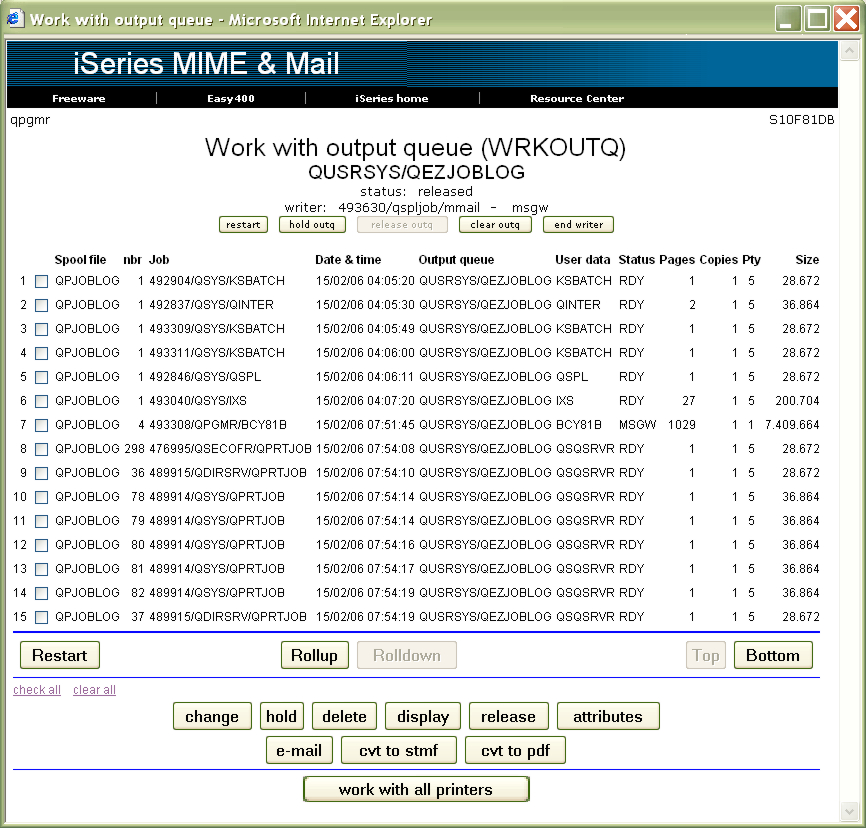Select row 11 checkbox for spool nbr 79
The height and width of the screenshot is (828, 866).
(x=41, y=521)
